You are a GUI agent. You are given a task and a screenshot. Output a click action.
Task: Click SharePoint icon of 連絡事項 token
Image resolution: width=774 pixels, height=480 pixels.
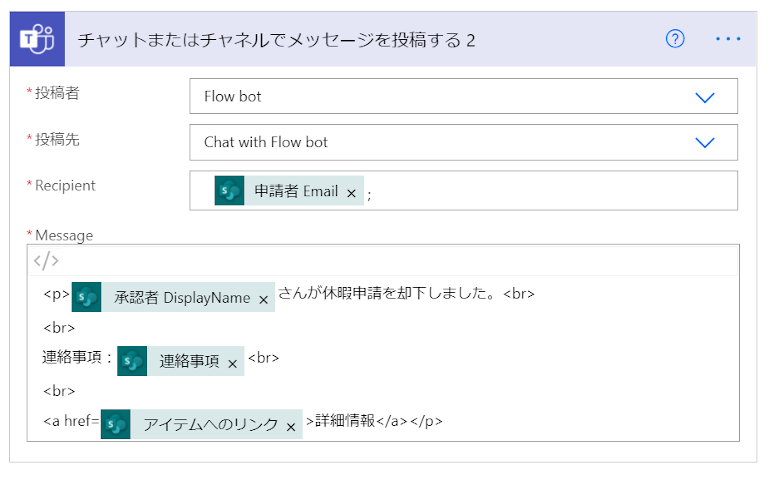[x=132, y=361]
